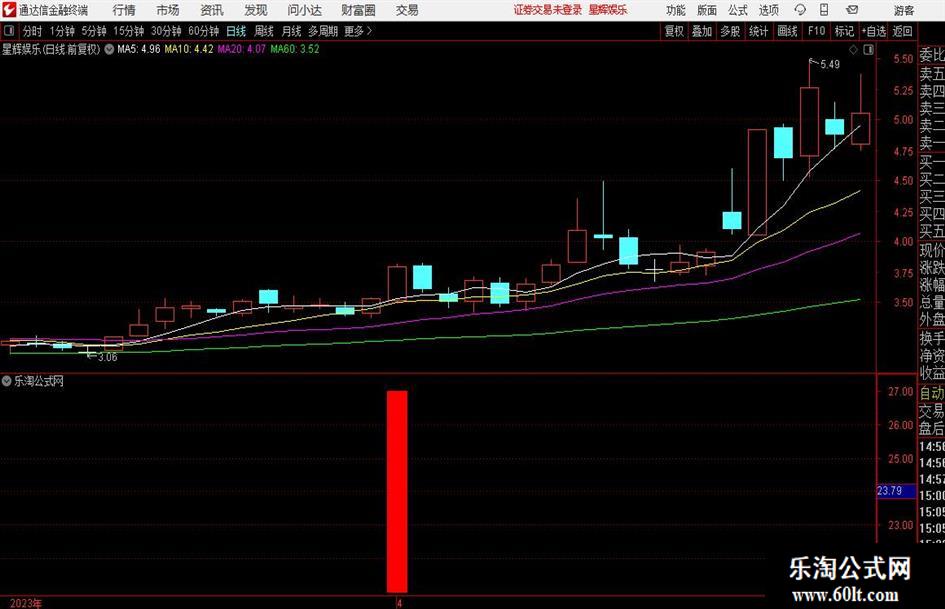Click the MA5: 4.96 label

[139, 49]
